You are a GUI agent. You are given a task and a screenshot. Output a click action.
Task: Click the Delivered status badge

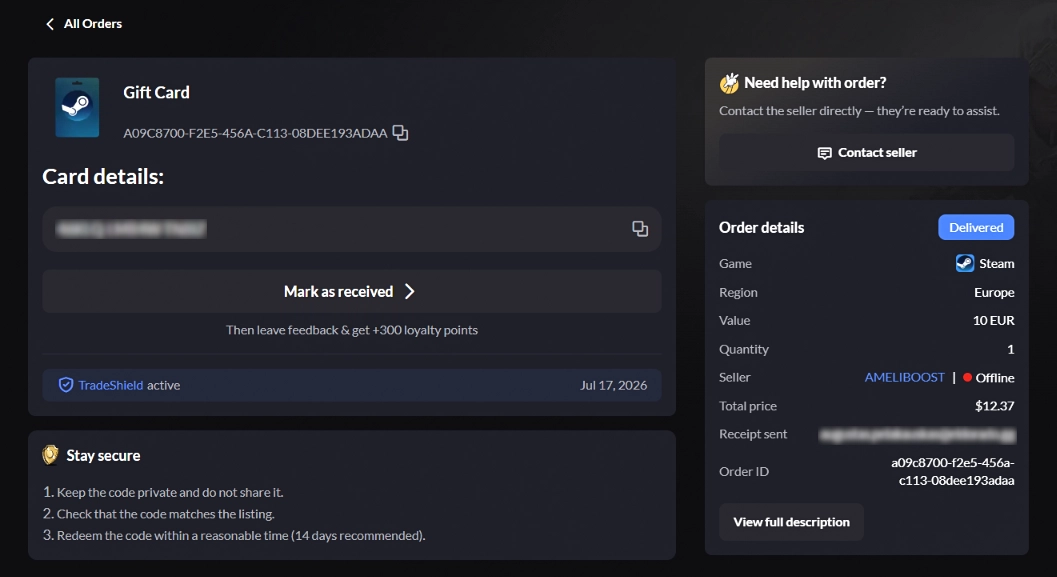(x=976, y=227)
